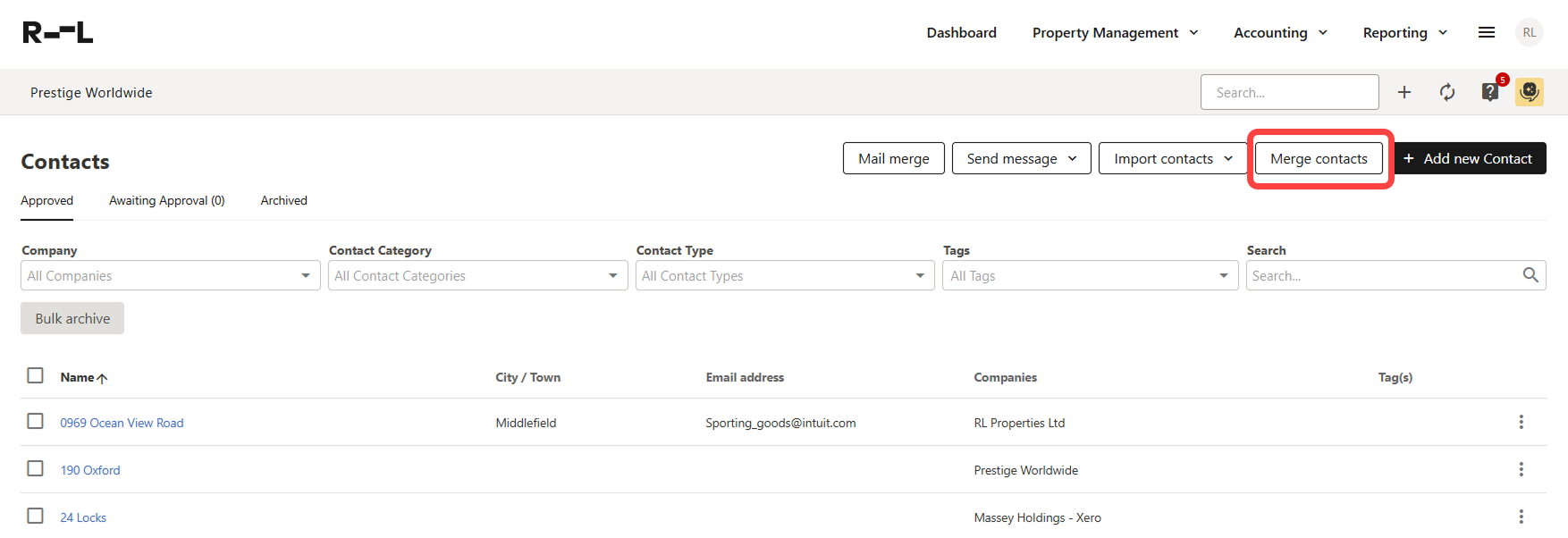
Task: Click the plus quick-add icon in top bar
Action: coord(1404,92)
